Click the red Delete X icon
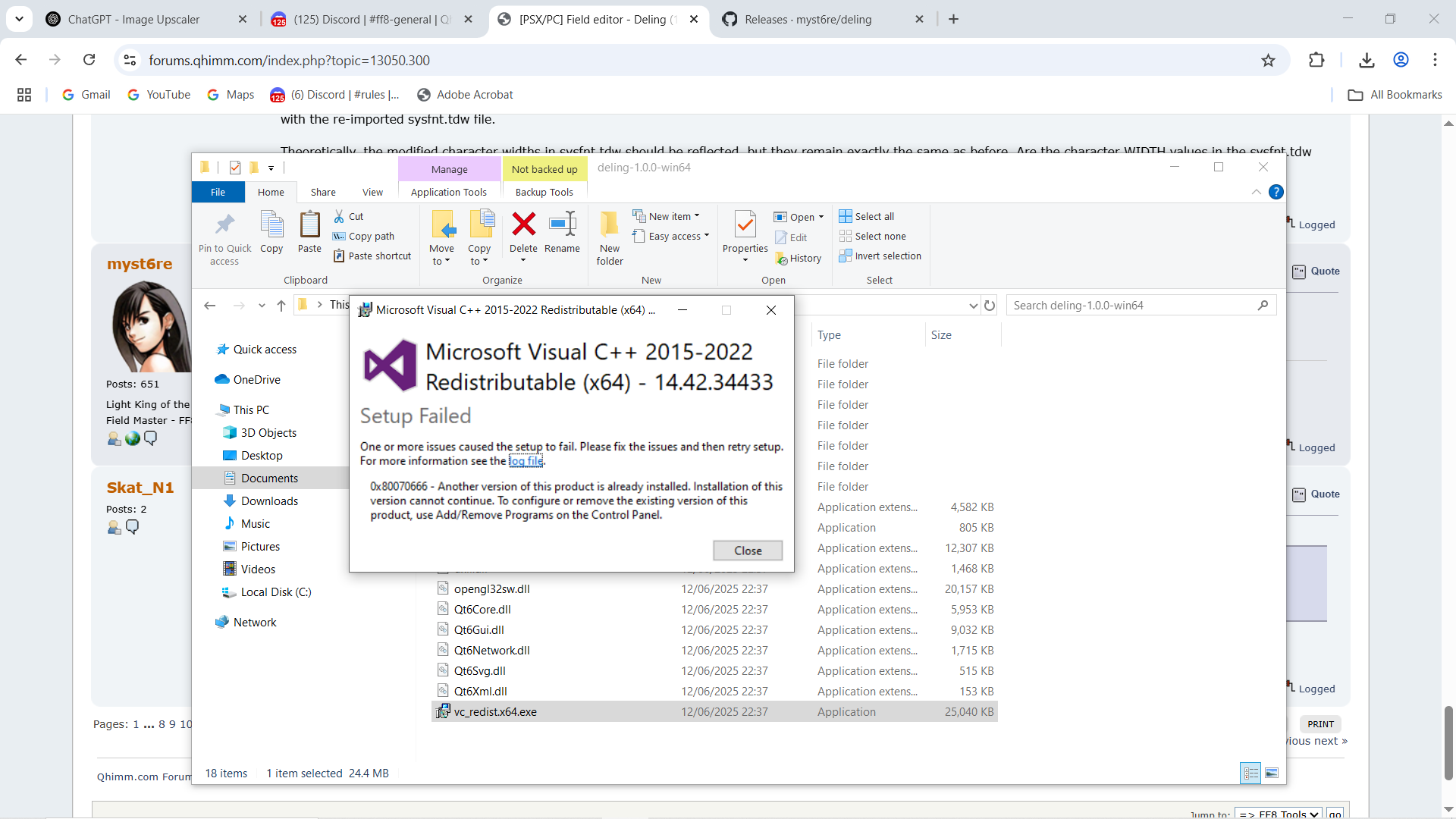The height and width of the screenshot is (819, 1456). (x=523, y=224)
